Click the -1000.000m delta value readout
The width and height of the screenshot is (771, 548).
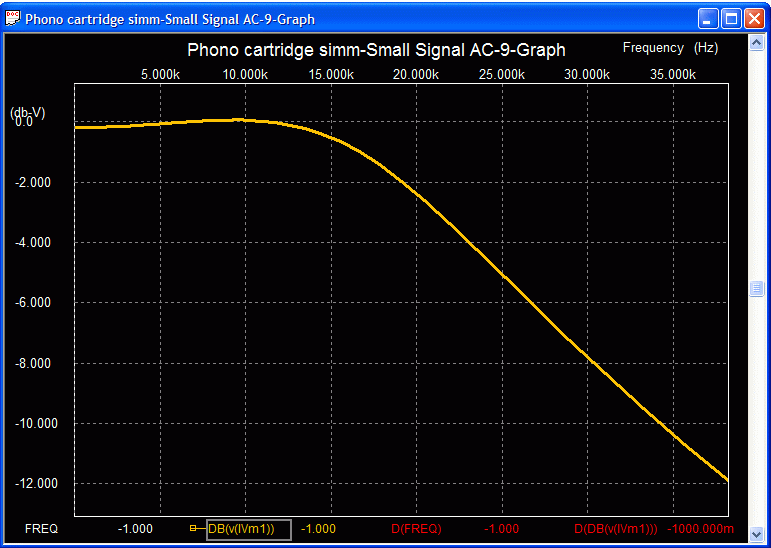pyautogui.click(x=703, y=529)
